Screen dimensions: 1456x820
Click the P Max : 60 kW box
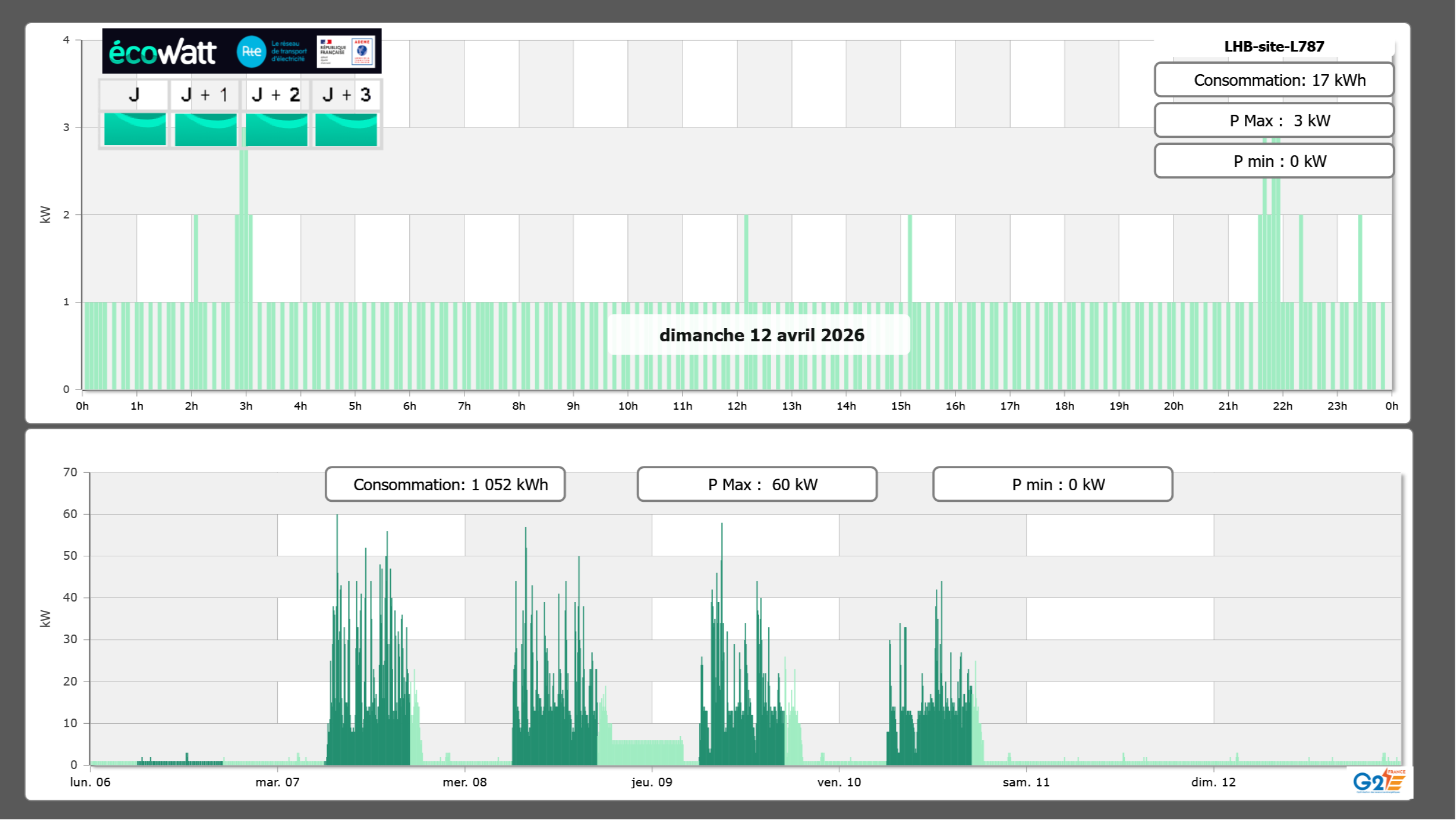pos(757,484)
